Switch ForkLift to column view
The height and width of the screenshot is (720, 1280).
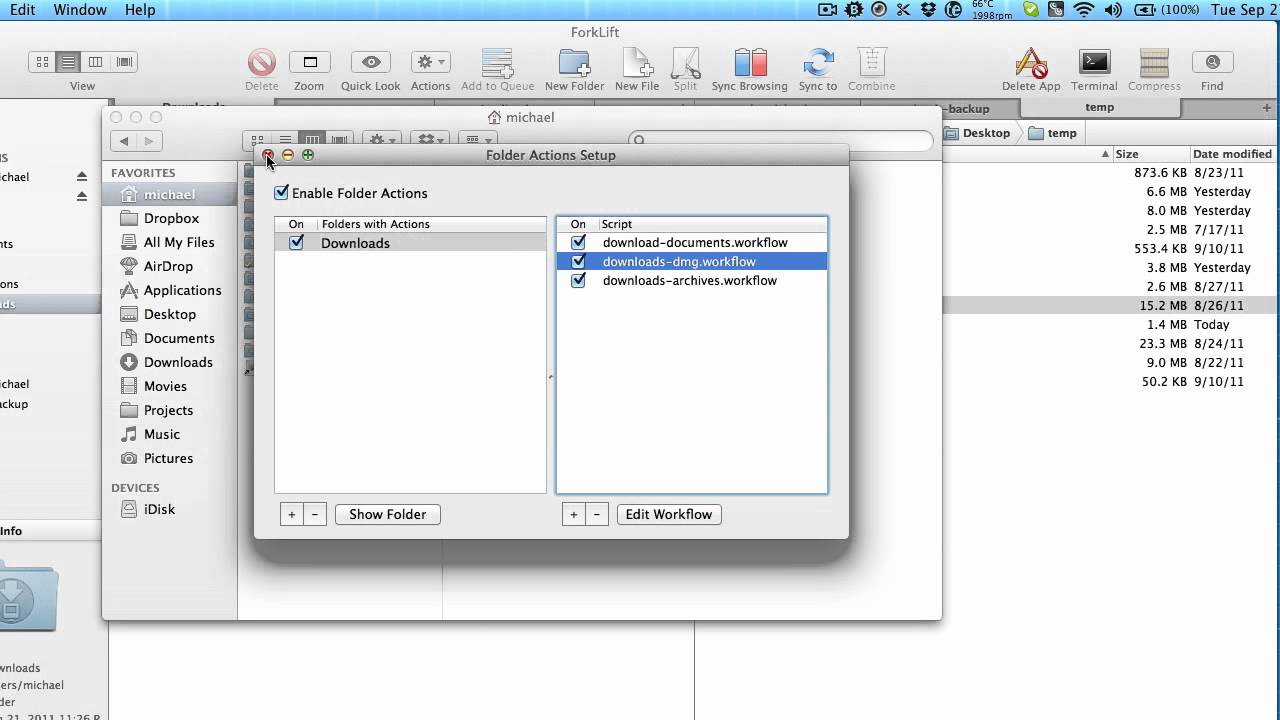[x=96, y=62]
